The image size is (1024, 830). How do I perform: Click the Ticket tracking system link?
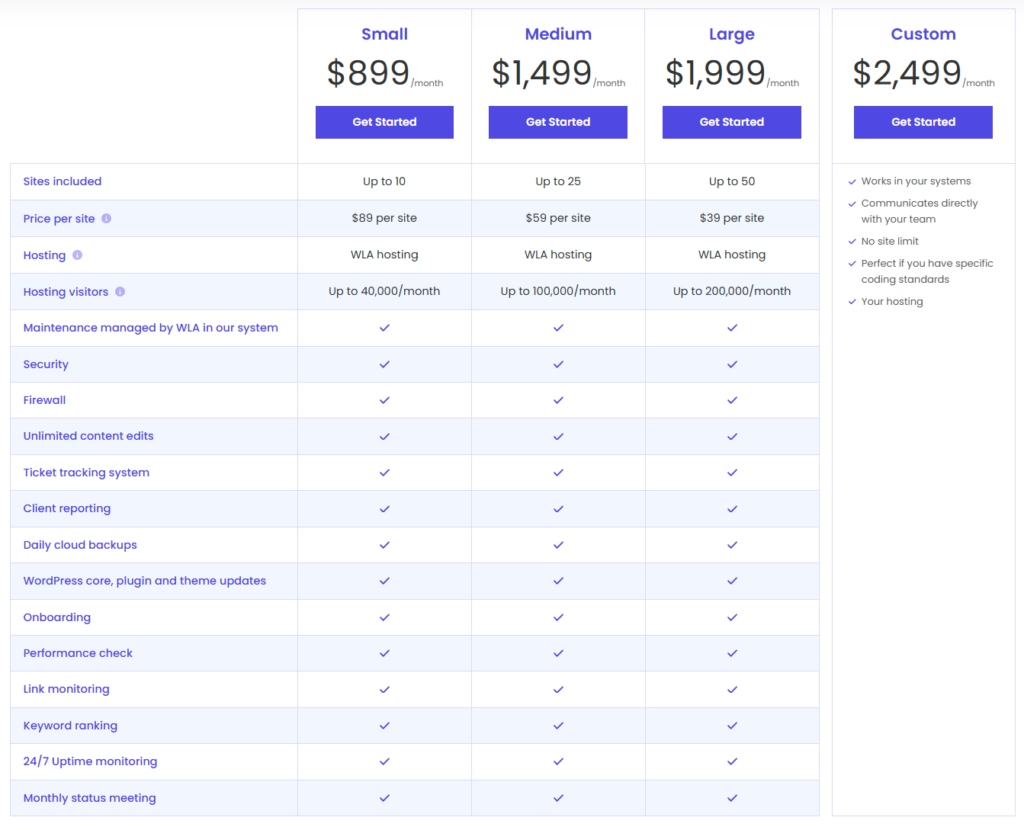coord(86,472)
